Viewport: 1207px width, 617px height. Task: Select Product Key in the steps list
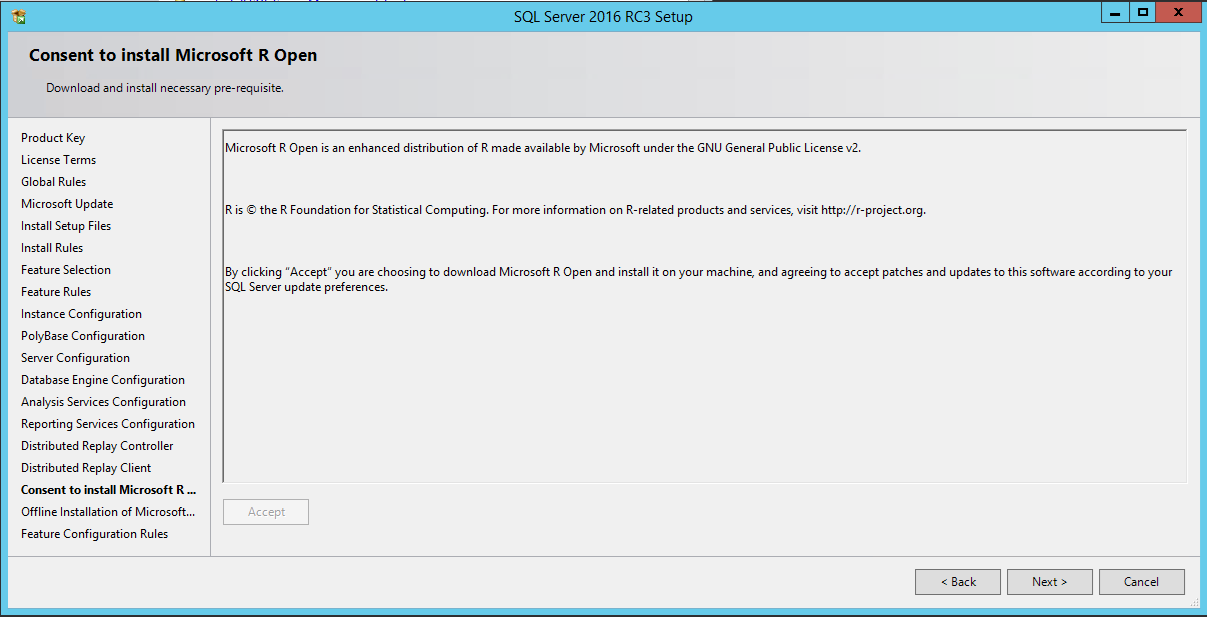[53, 138]
